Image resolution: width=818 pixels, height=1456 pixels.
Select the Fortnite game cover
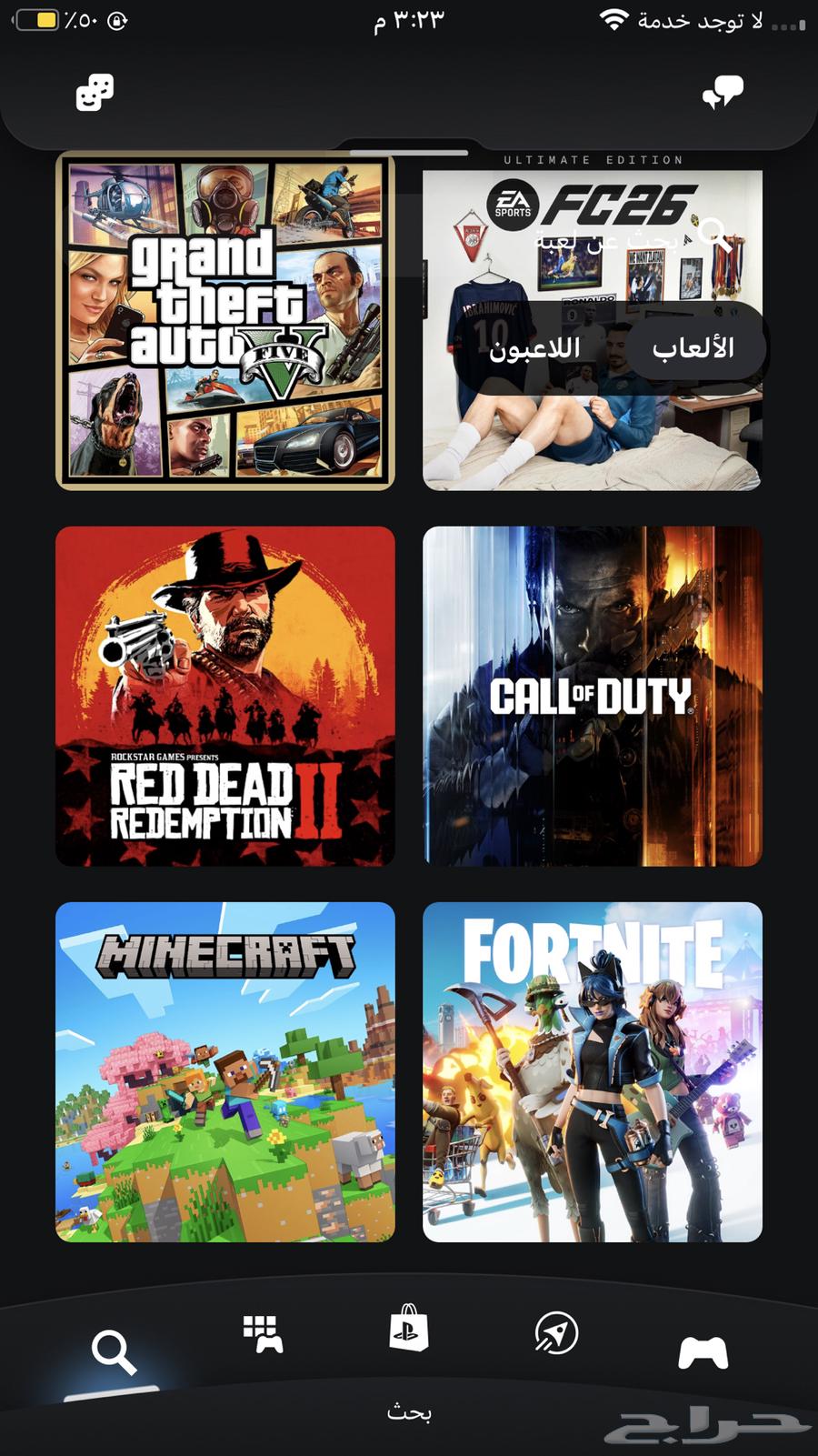coord(593,1072)
